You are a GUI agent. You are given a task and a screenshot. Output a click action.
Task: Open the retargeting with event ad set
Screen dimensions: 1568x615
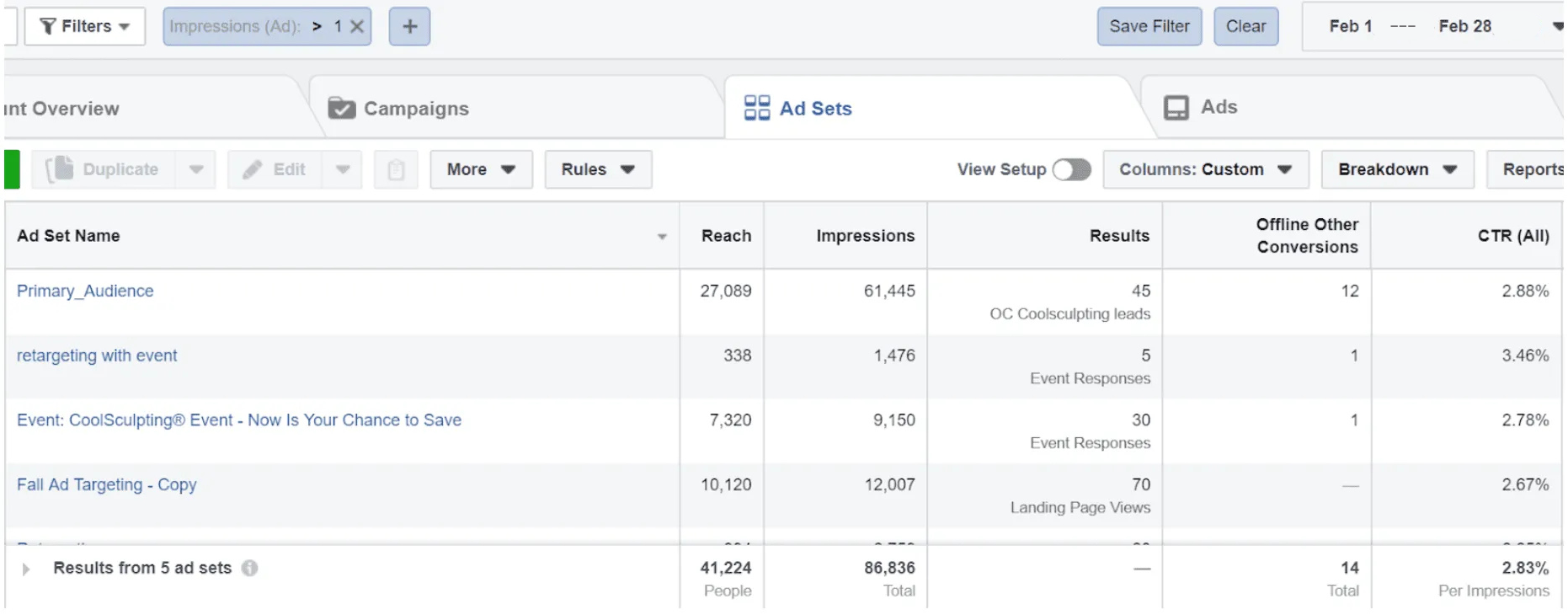coord(97,356)
